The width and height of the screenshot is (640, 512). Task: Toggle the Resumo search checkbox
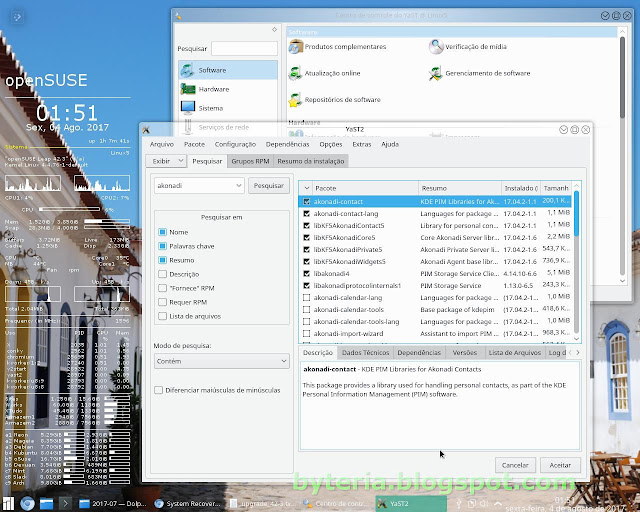pyautogui.click(x=162, y=260)
